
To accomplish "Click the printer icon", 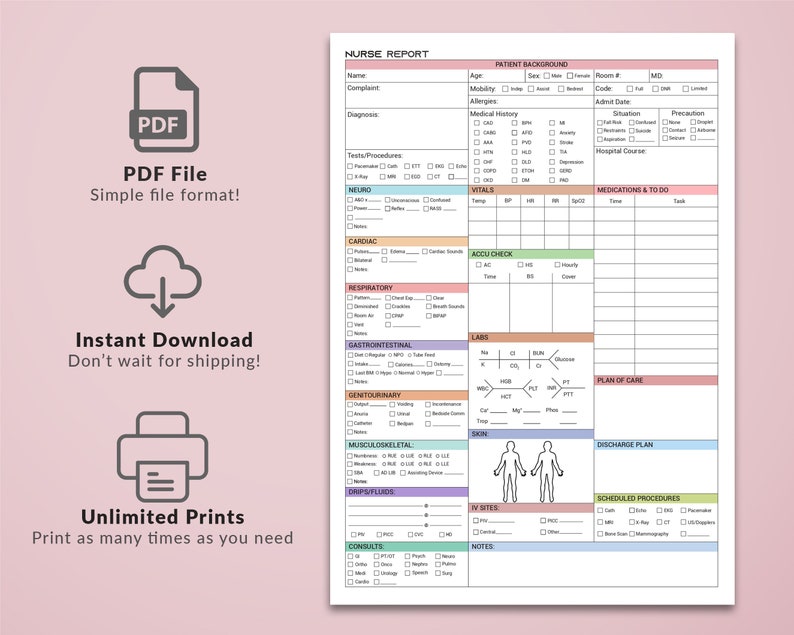I will tap(163, 457).
